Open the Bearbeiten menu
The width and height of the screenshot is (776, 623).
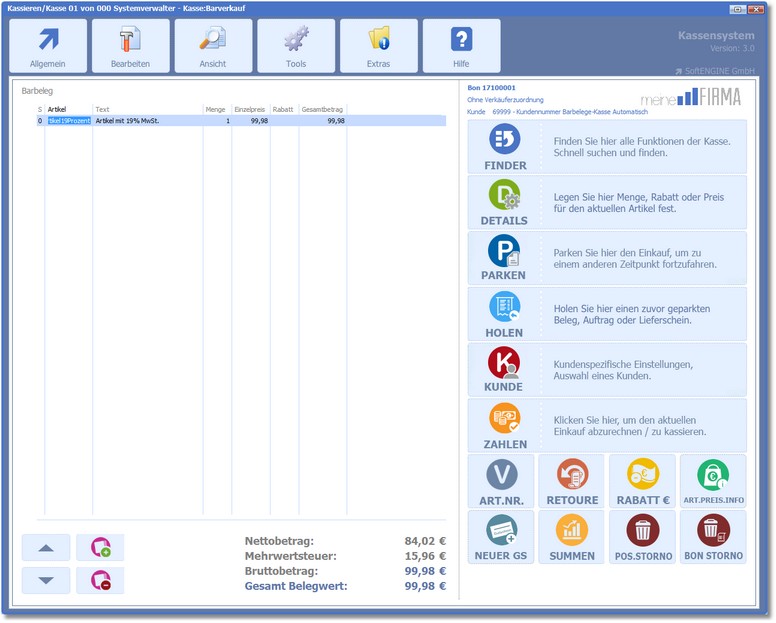[130, 46]
